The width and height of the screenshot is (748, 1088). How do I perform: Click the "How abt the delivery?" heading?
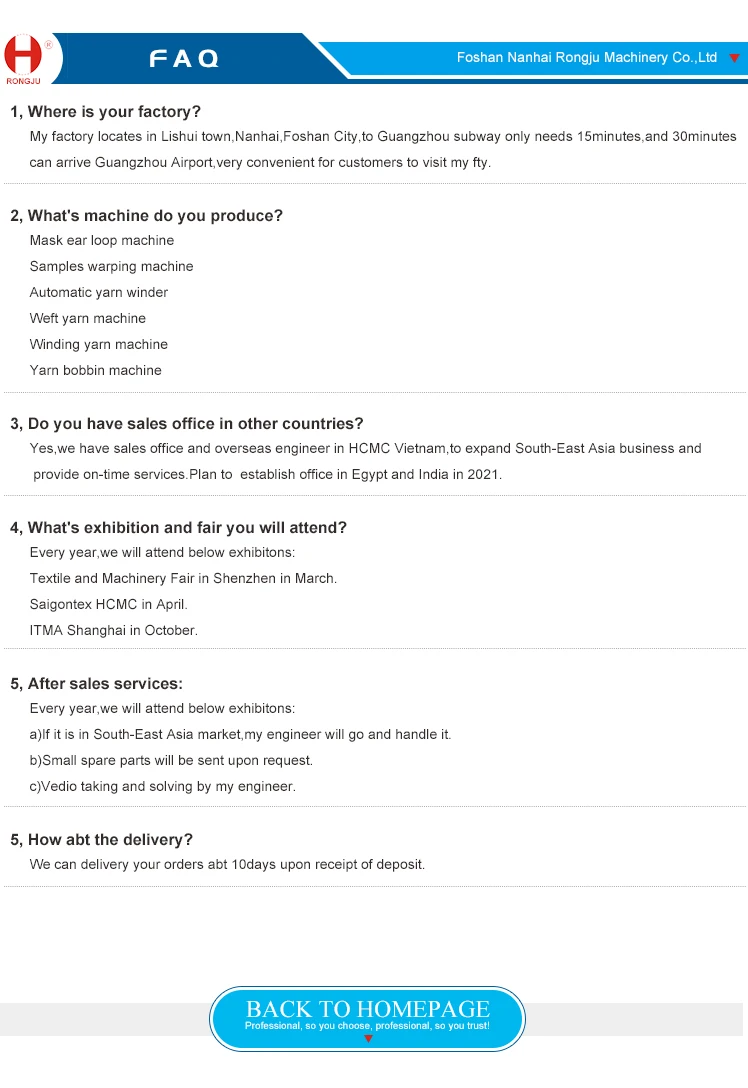(x=101, y=839)
